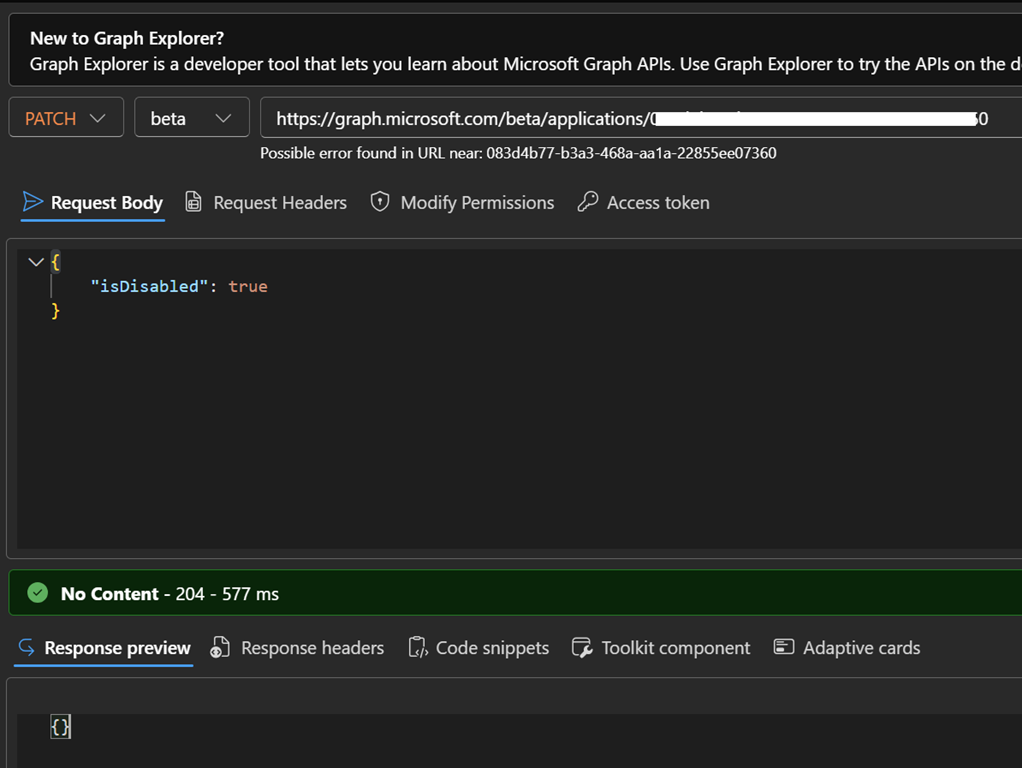Select the Adaptive cards tab
The height and width of the screenshot is (768, 1022).
861,648
